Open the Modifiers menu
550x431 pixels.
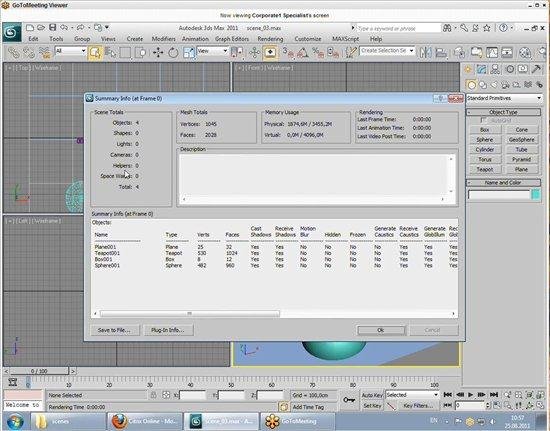163,39
